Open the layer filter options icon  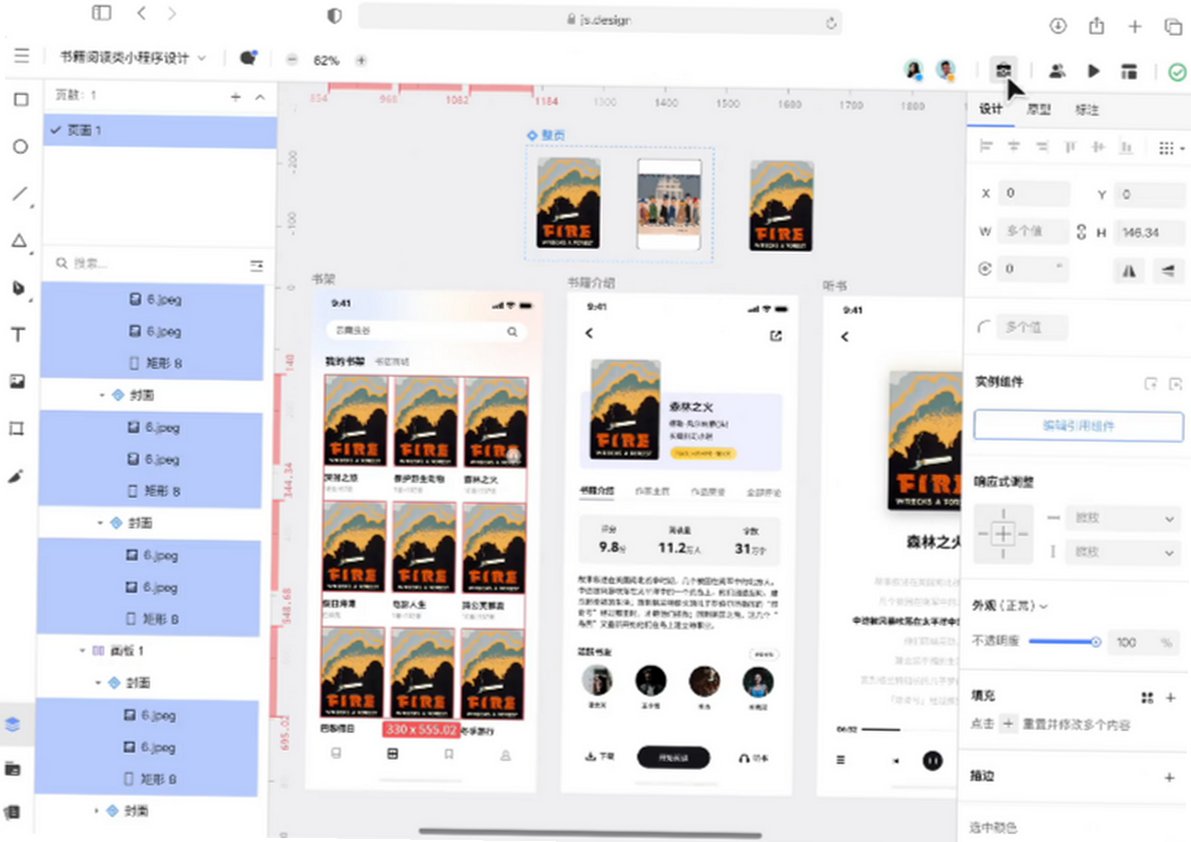tap(257, 265)
